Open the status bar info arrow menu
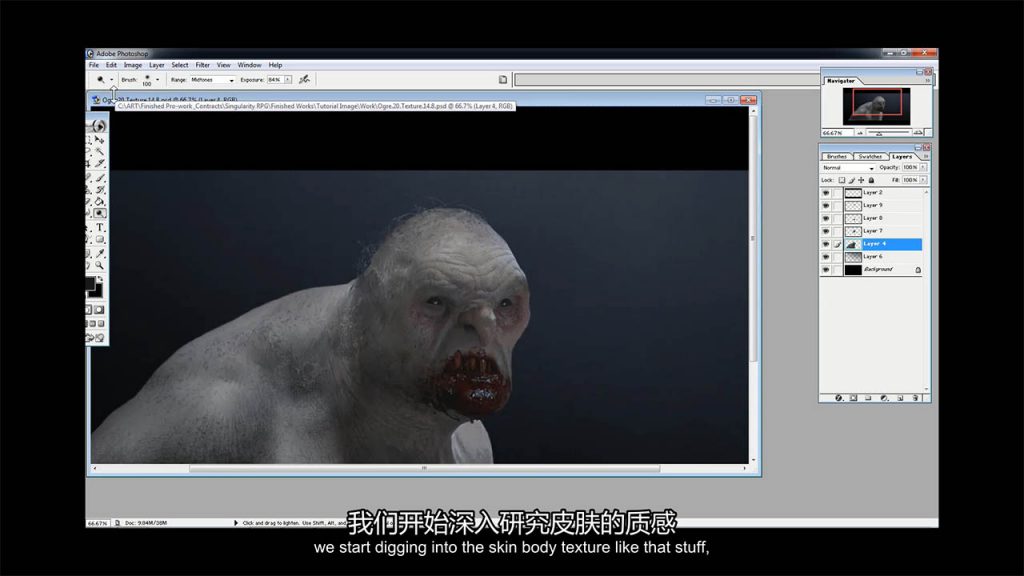The width and height of the screenshot is (1024, 576). (x=236, y=523)
